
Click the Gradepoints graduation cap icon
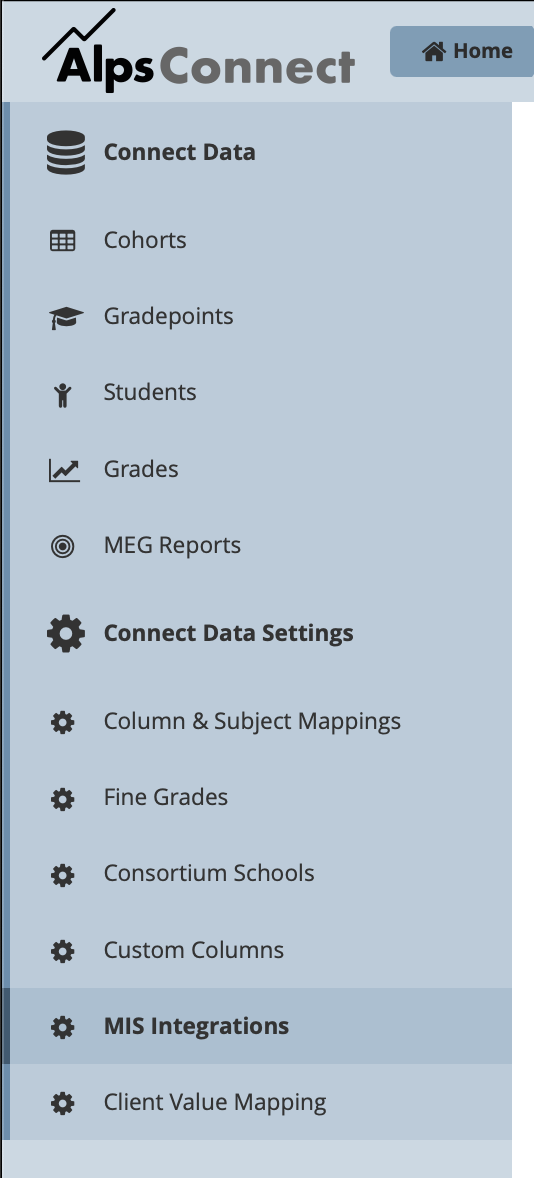(66, 318)
